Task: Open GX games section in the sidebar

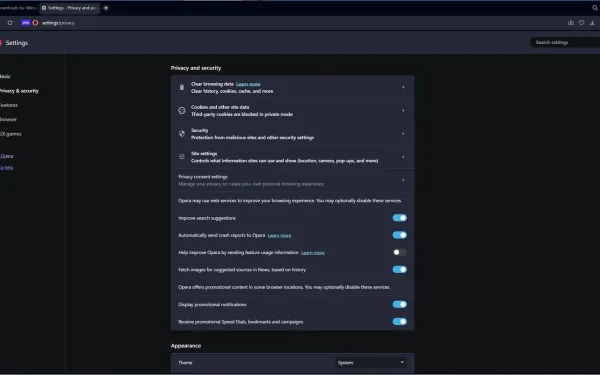Action: point(11,134)
